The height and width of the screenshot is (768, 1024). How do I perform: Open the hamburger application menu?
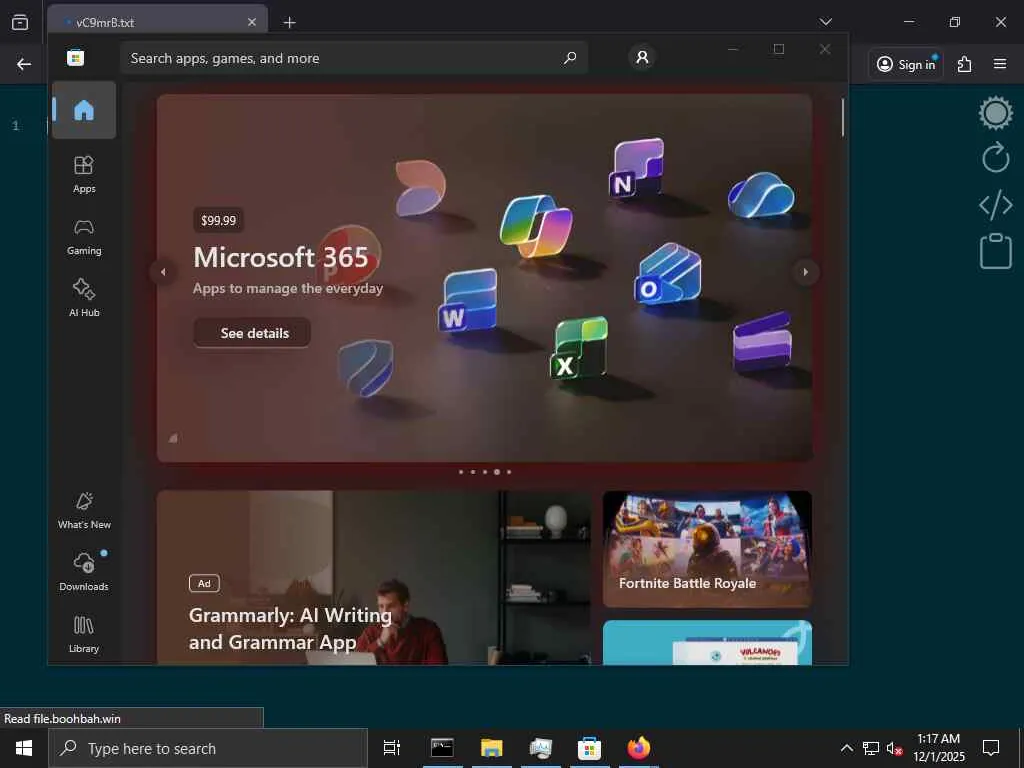[x=1000, y=63]
